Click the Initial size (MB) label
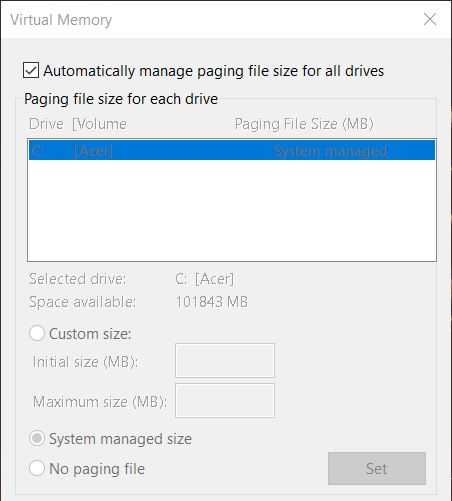452x501 pixels. pyautogui.click(x=85, y=362)
